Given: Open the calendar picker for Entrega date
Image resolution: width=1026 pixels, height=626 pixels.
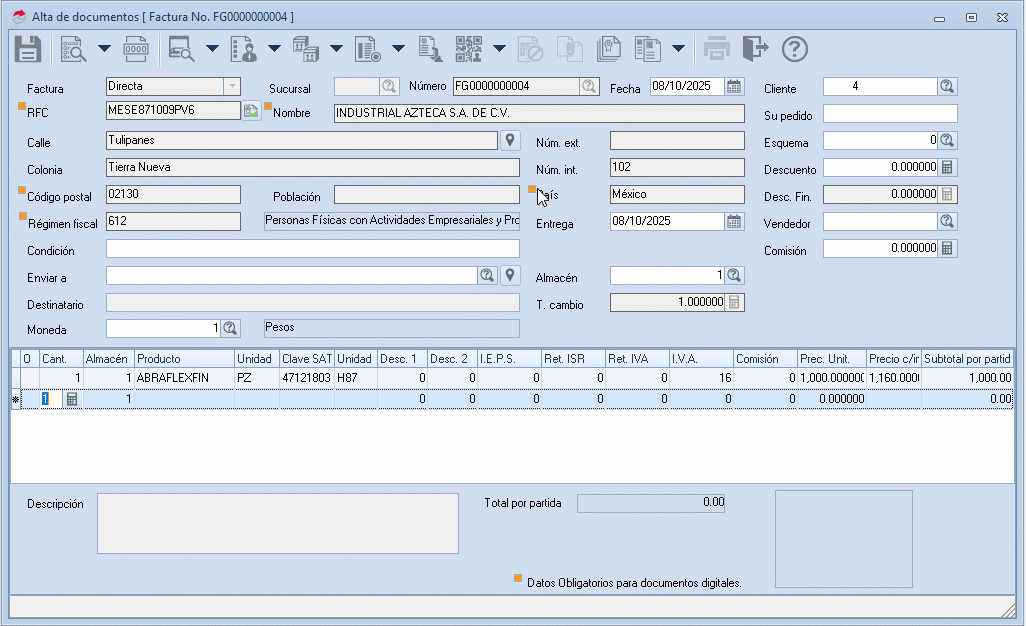Looking at the screenshot, I should tap(735, 222).
